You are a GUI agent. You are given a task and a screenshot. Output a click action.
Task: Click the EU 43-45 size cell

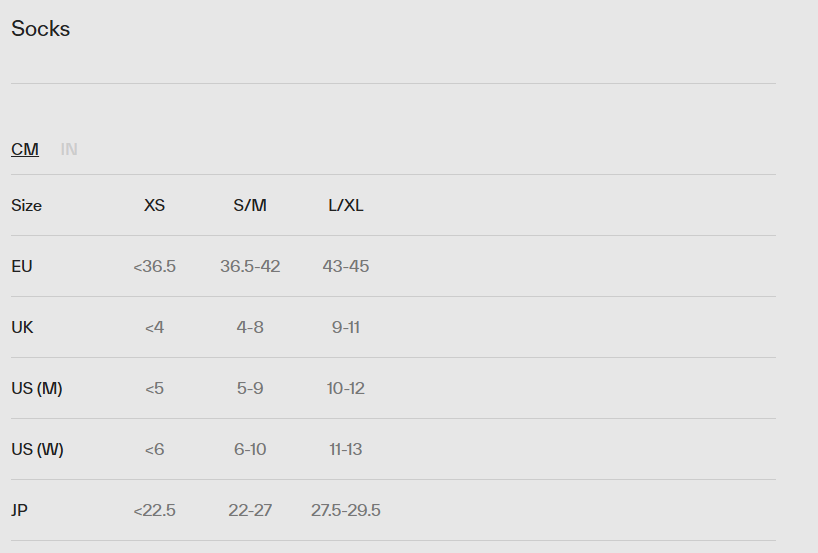click(346, 266)
